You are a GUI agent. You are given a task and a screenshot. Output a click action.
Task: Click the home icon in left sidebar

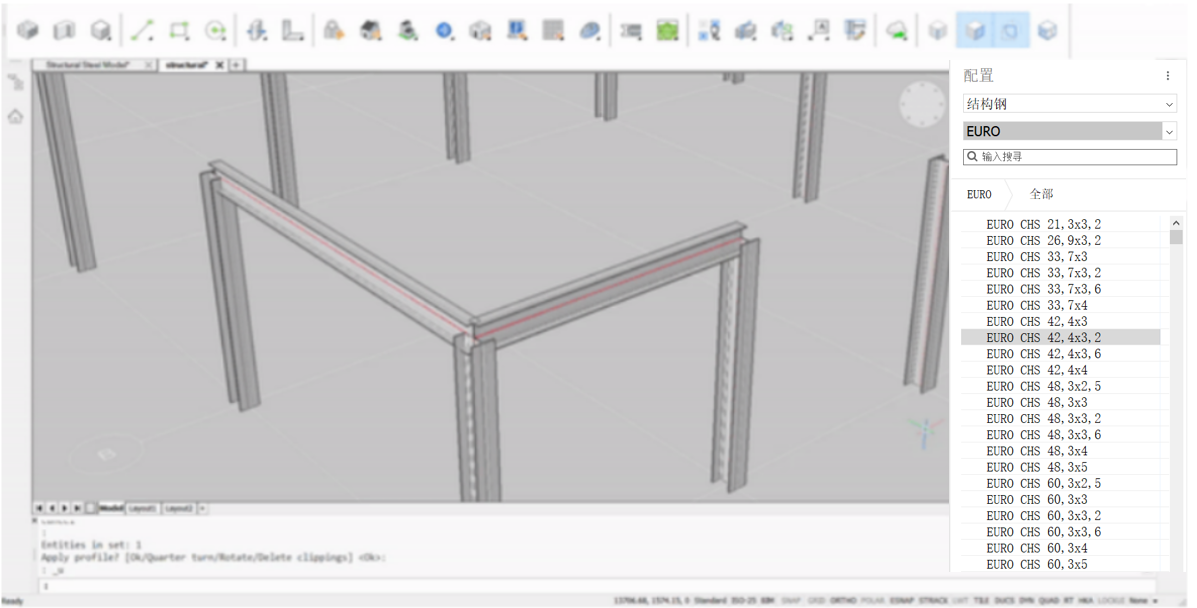16,117
